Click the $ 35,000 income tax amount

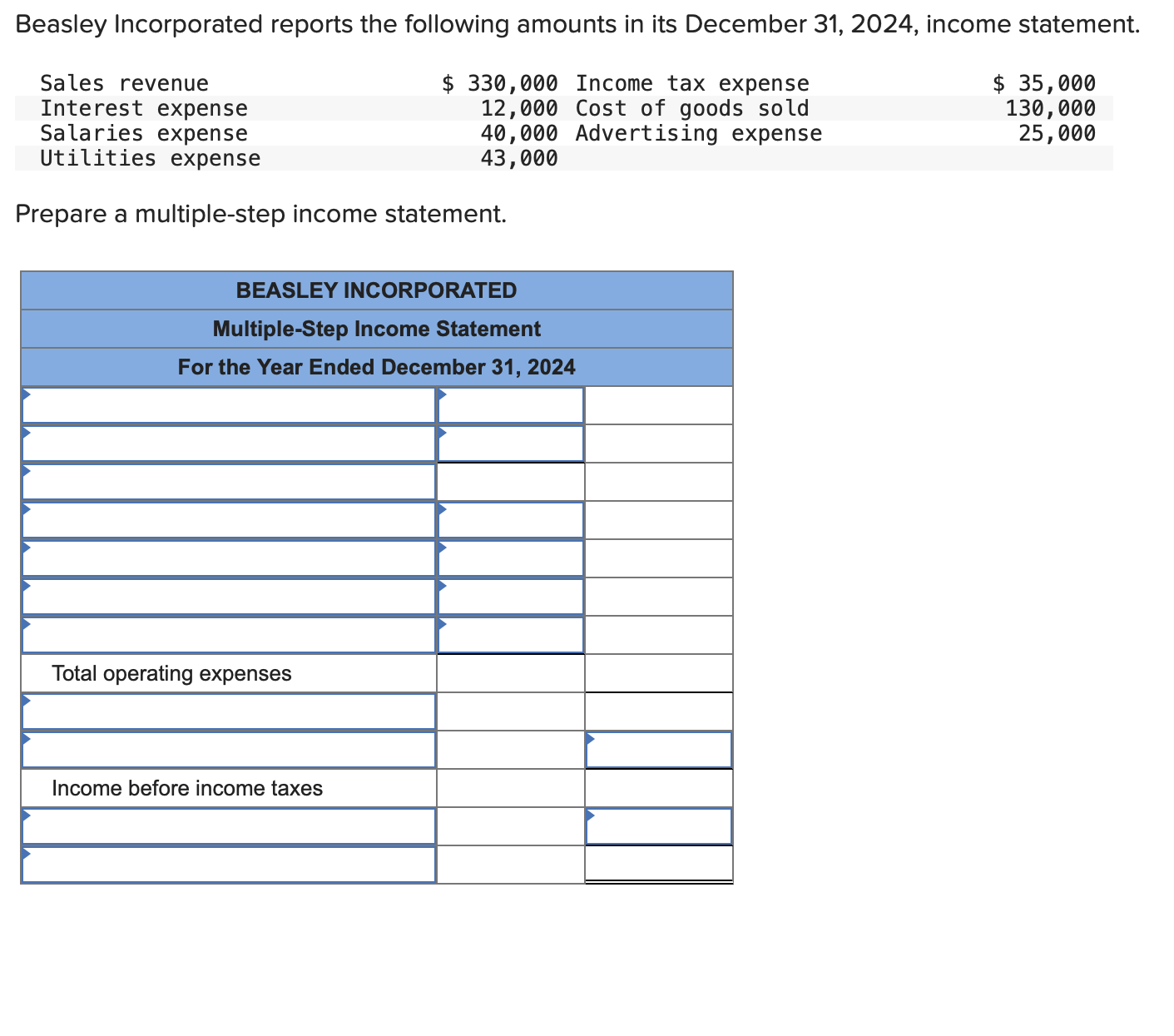1045,83
